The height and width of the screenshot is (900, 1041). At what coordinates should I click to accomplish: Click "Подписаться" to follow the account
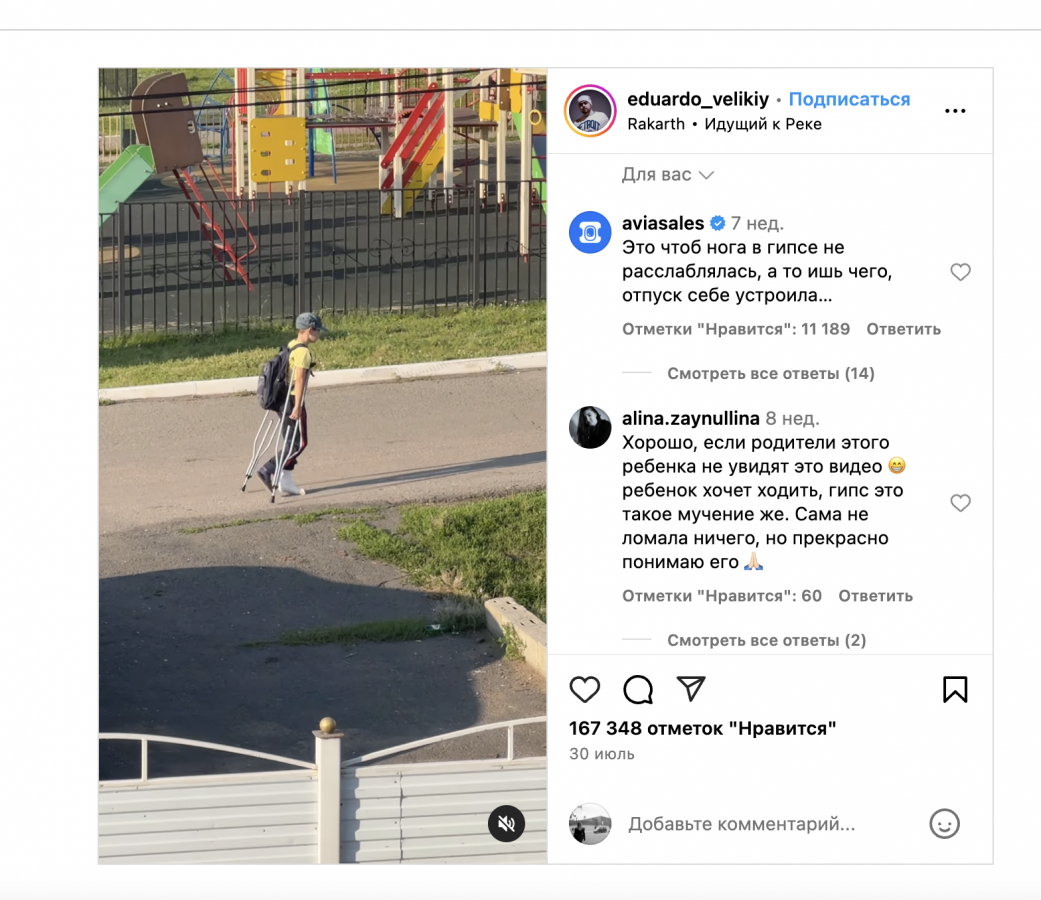[849, 99]
